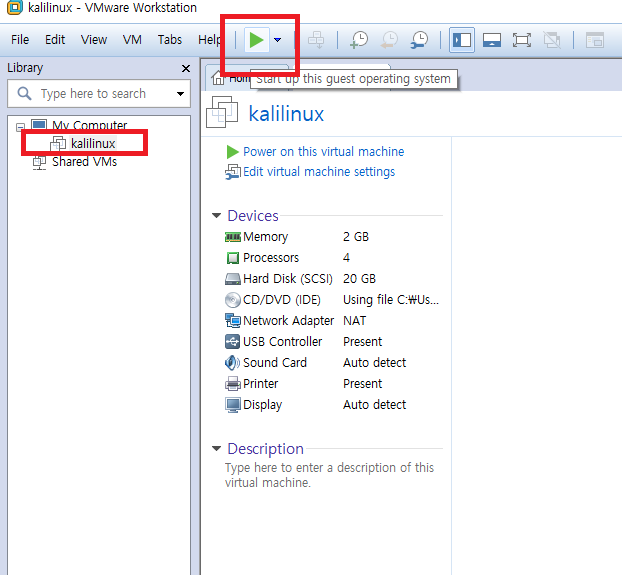The image size is (622, 575).
Task: Click the Using file CD/DVD value
Action: coord(391,300)
